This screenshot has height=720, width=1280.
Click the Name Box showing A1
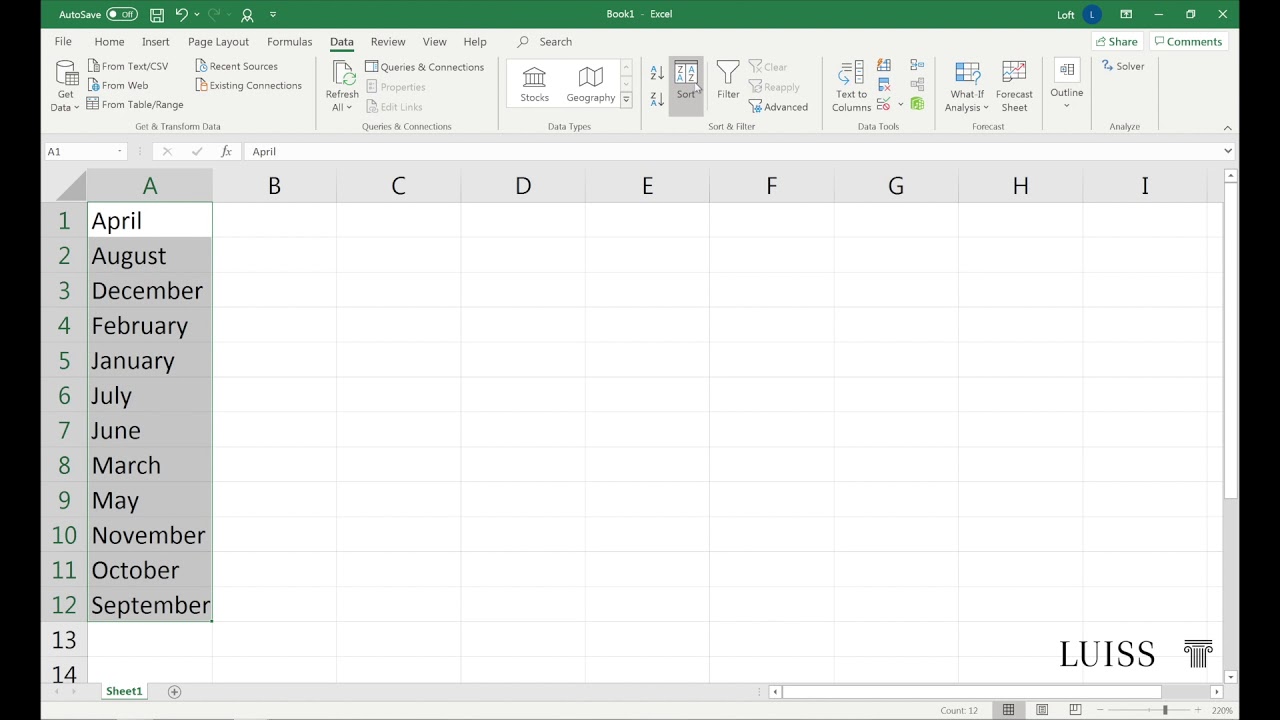[x=80, y=152]
